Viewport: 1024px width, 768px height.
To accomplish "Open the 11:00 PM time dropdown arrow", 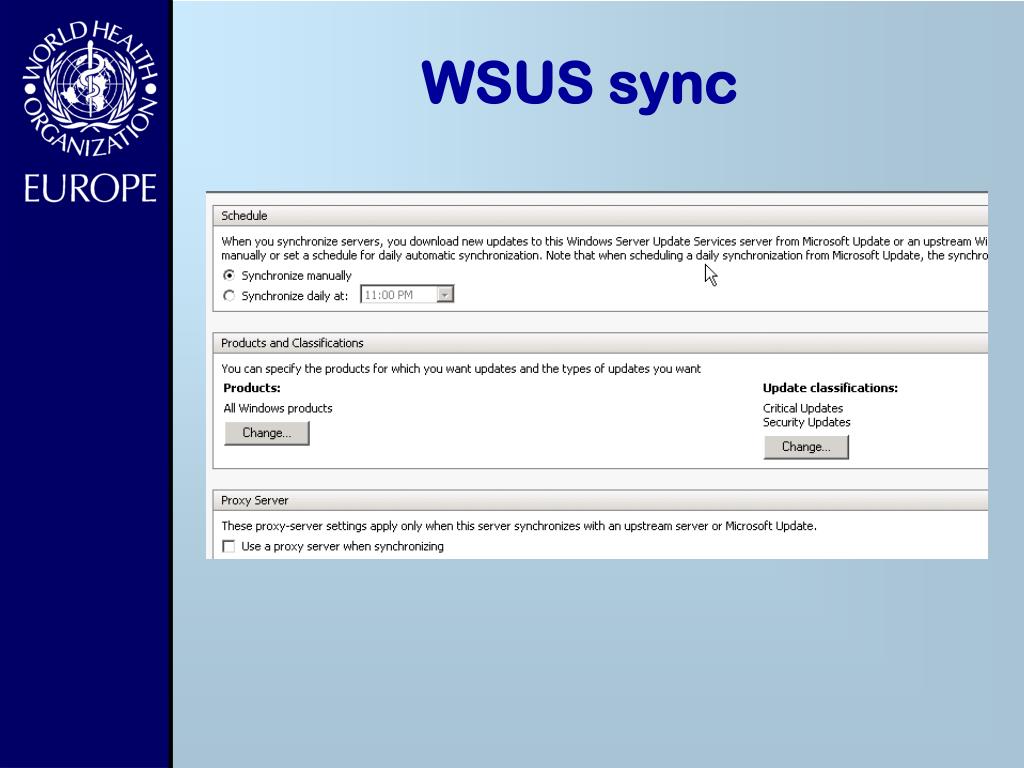I will coord(445,295).
